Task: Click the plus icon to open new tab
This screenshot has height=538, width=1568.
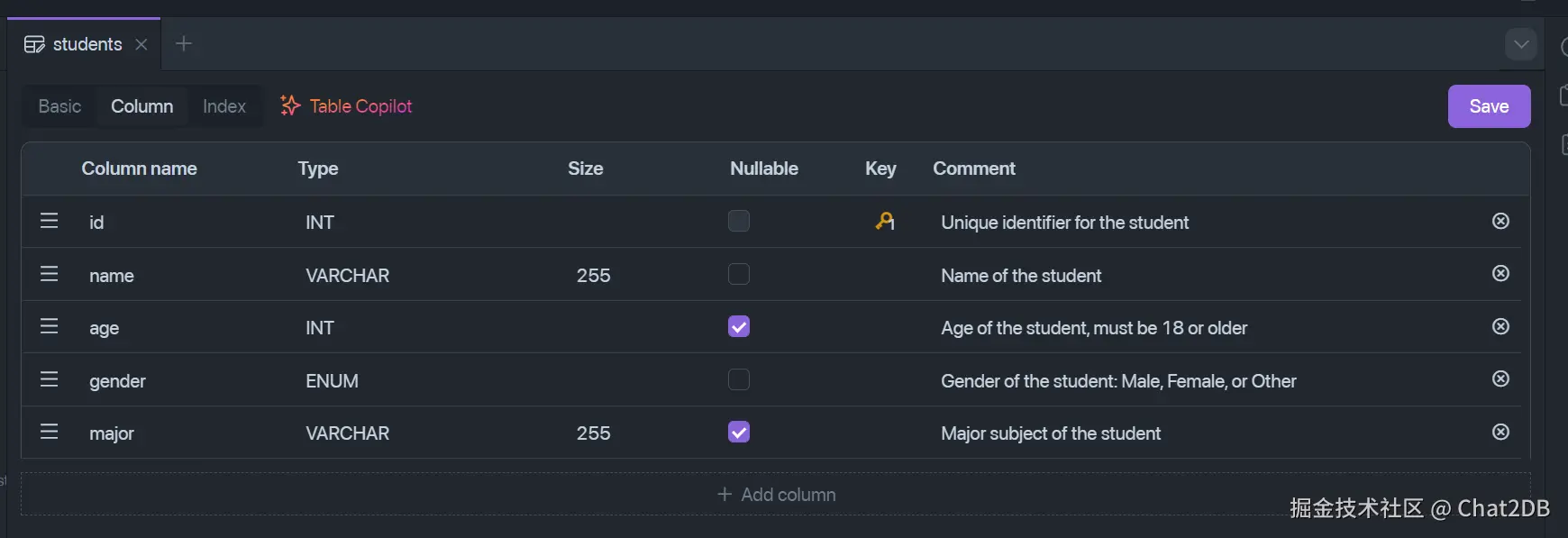Action: tap(184, 43)
